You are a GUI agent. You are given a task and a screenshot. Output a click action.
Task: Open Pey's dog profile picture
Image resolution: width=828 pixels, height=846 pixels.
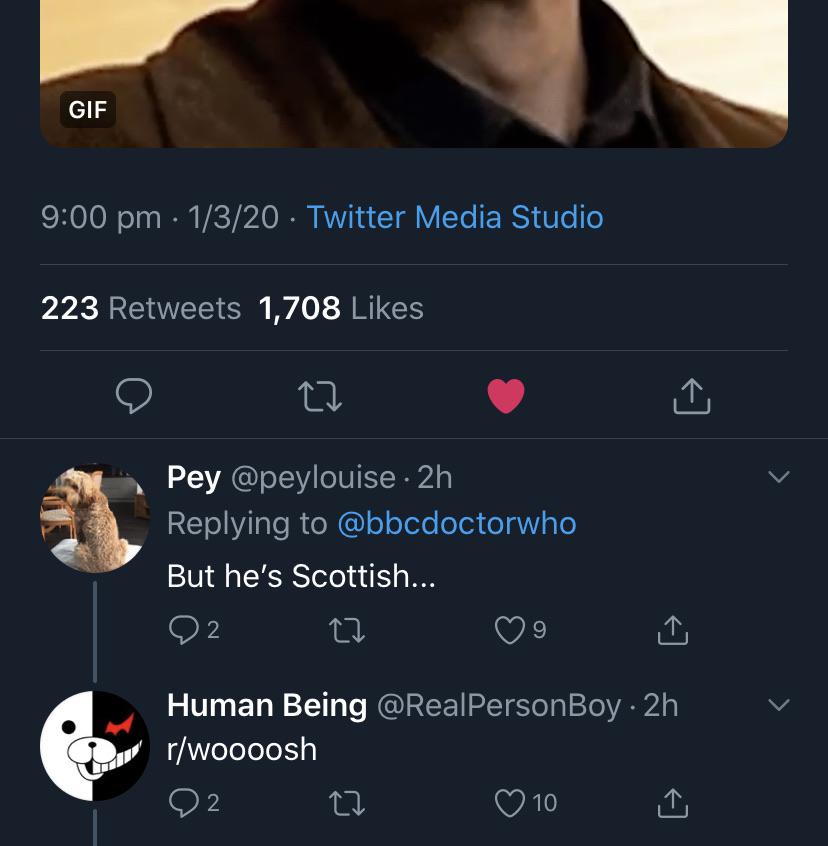94,518
